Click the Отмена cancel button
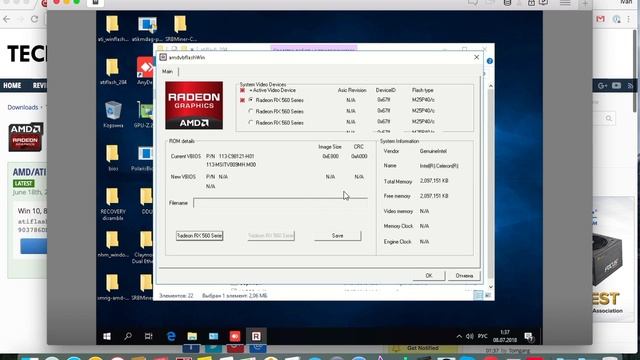Viewport: 640px width, 360px height. click(x=464, y=276)
